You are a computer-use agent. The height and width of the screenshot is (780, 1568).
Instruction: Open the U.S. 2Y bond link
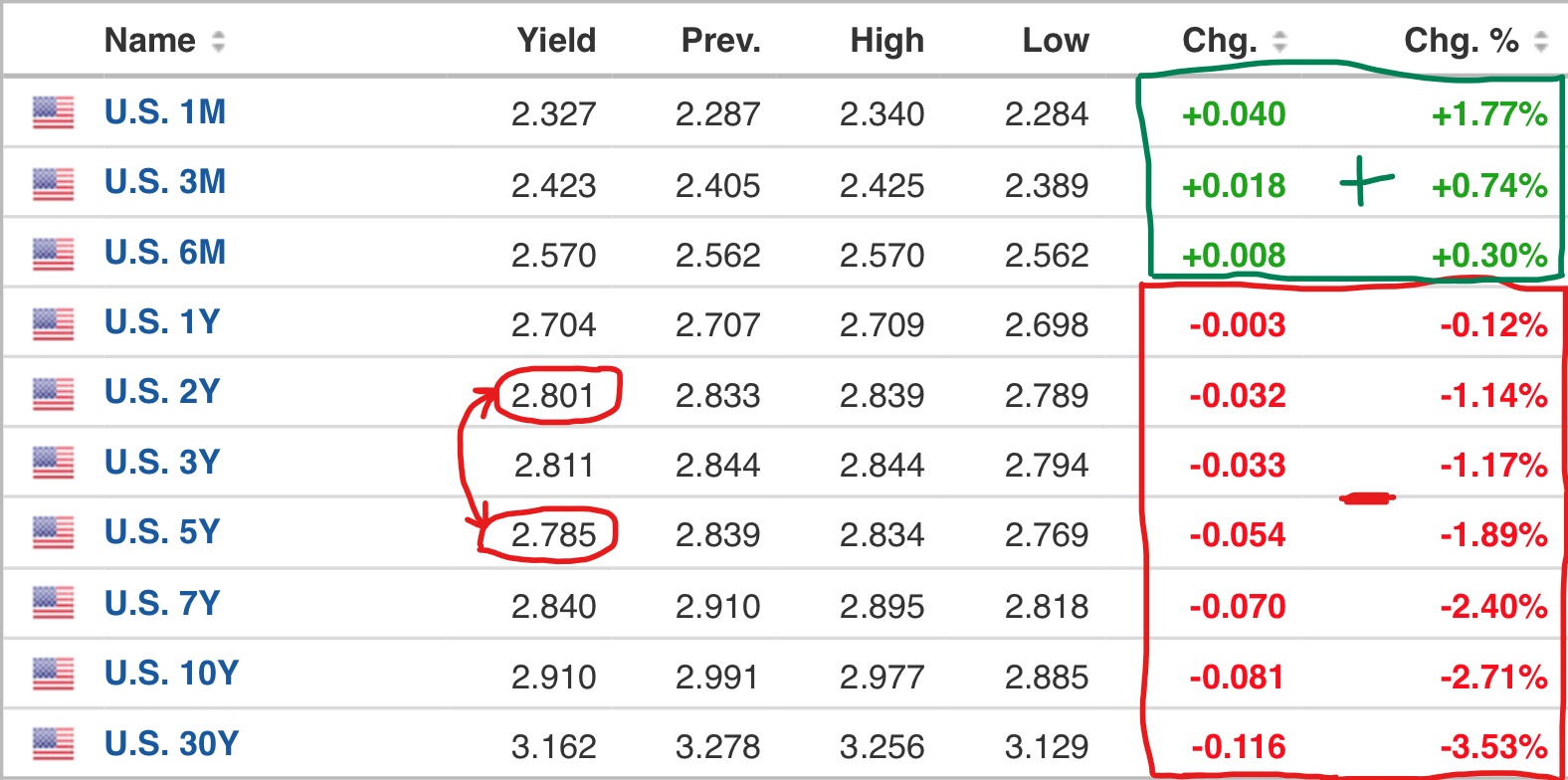point(162,392)
